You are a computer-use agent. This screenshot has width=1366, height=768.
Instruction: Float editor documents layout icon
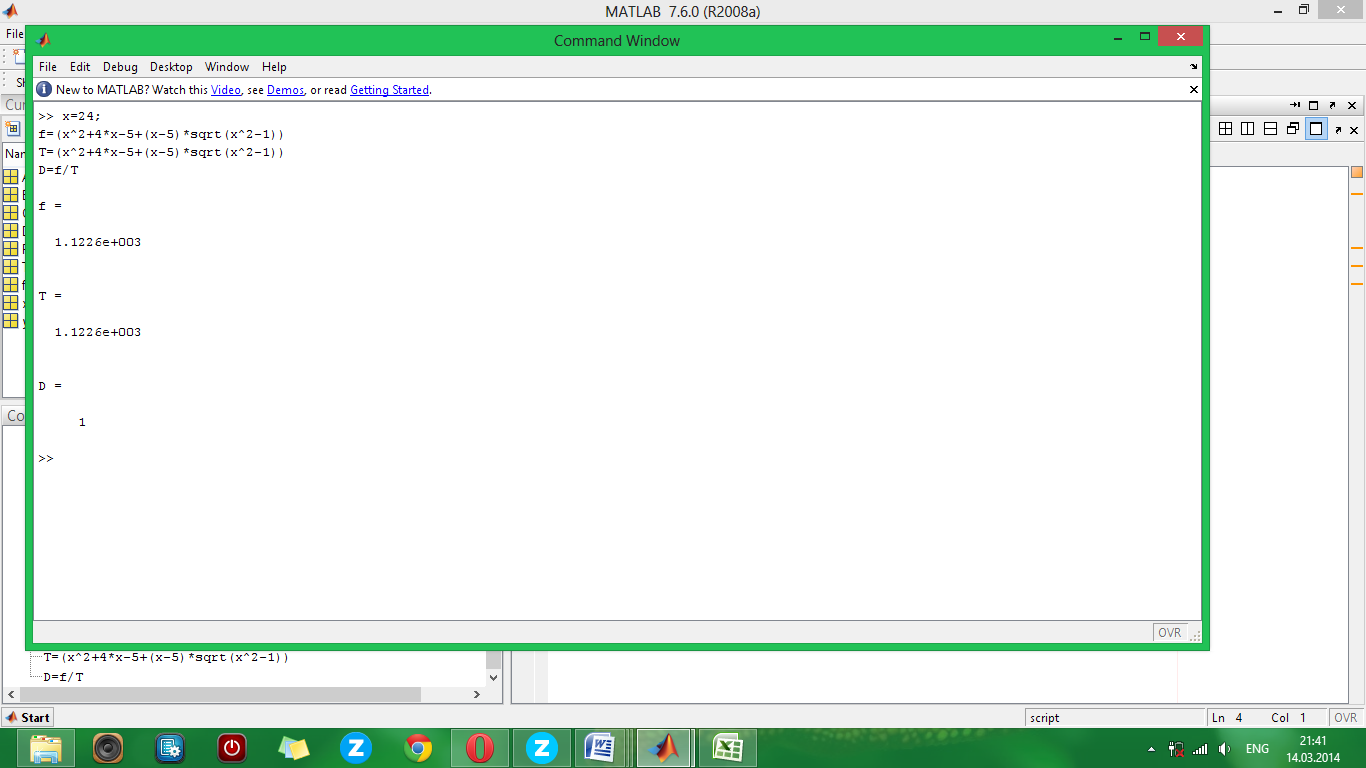click(x=1293, y=129)
